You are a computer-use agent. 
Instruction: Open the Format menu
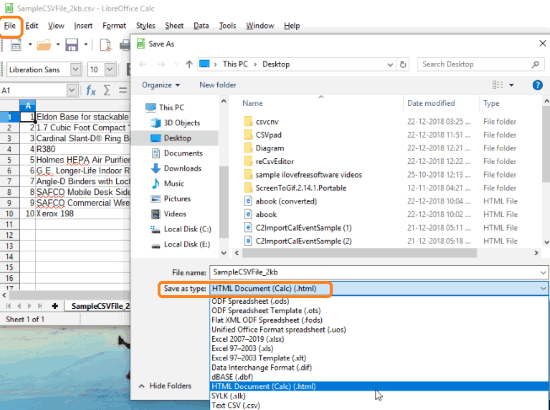pyautogui.click(x=114, y=26)
